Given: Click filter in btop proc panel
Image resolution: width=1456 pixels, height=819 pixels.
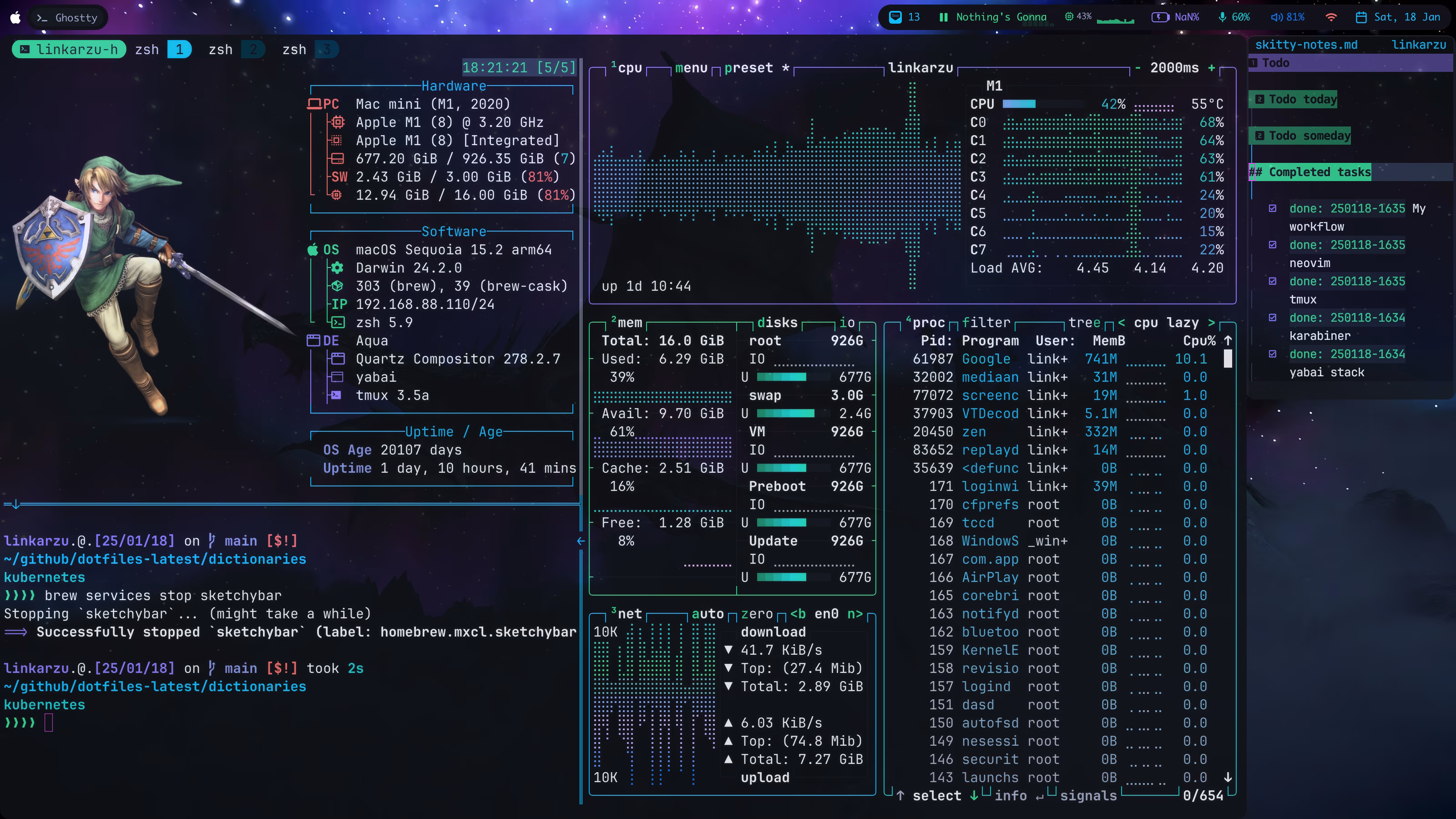Looking at the screenshot, I should [x=986, y=322].
